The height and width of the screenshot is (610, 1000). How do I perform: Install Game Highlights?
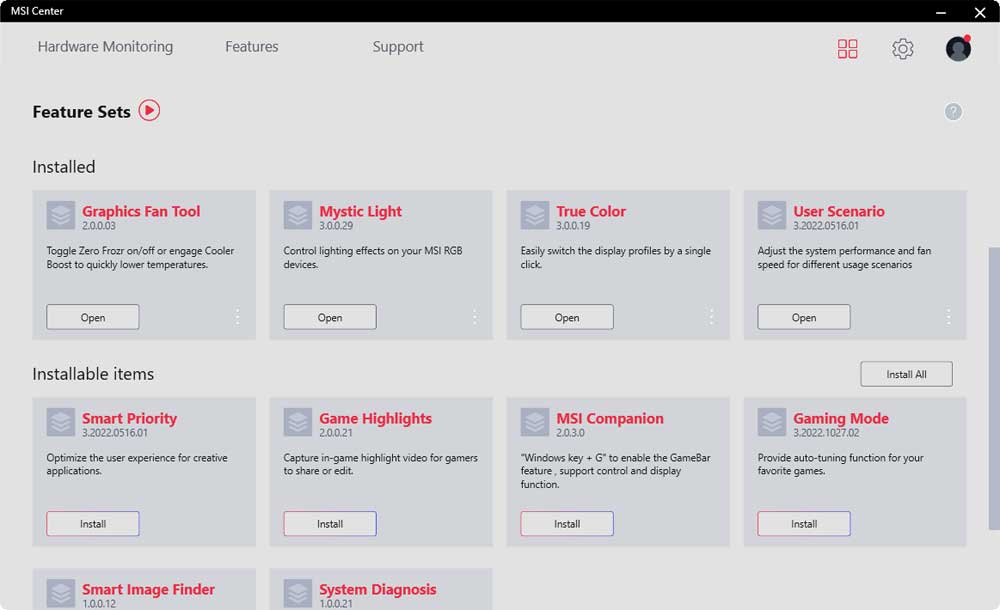[330, 524]
